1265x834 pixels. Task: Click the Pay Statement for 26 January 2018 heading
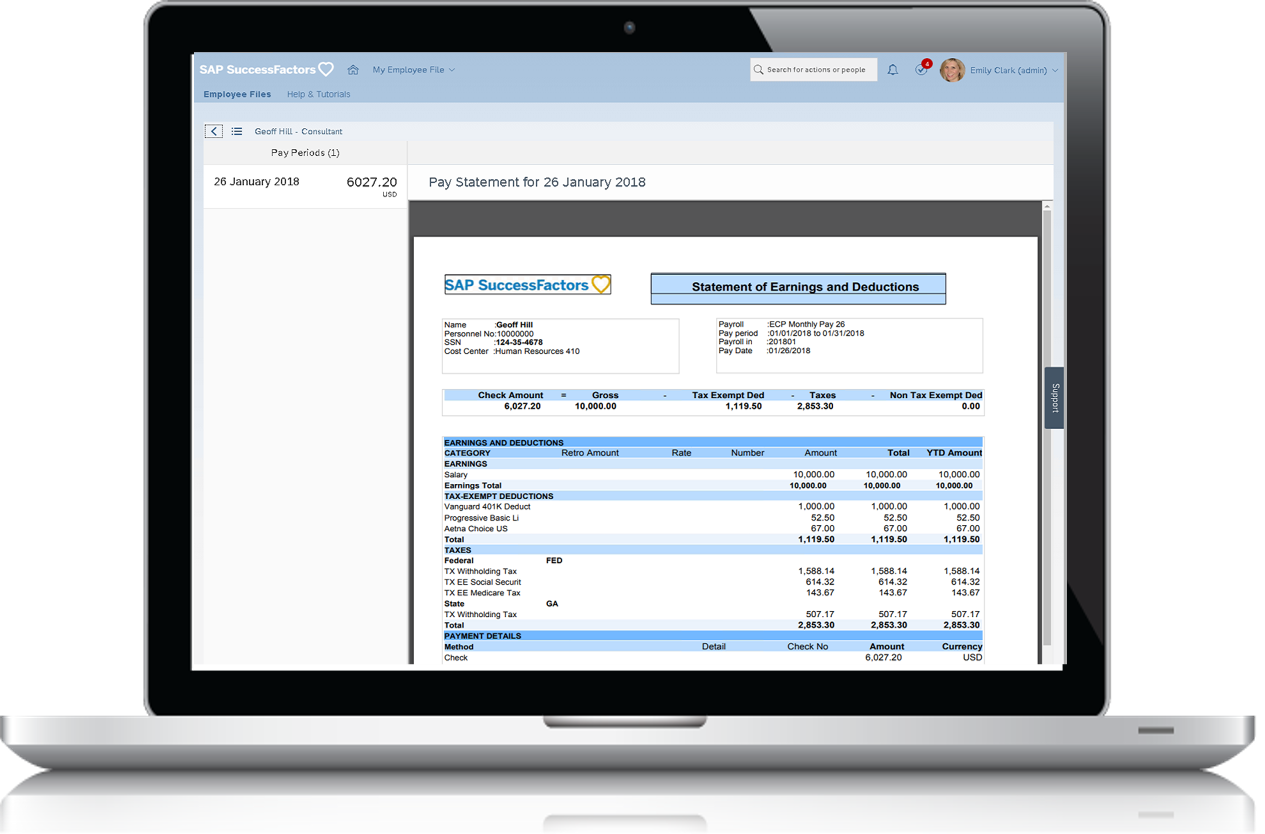pyautogui.click(x=537, y=182)
